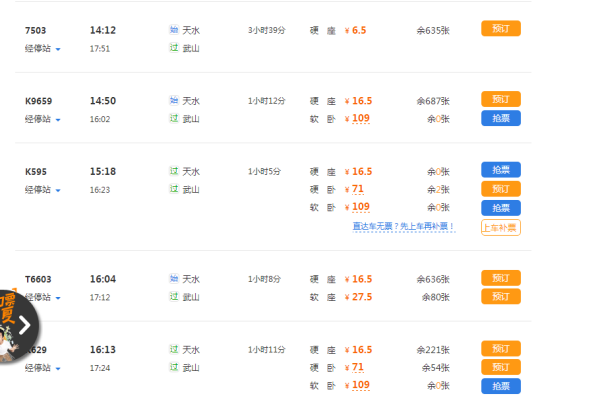
Task: Click the 过 pass-through icon for K595 天水
Action: pos(174,171)
